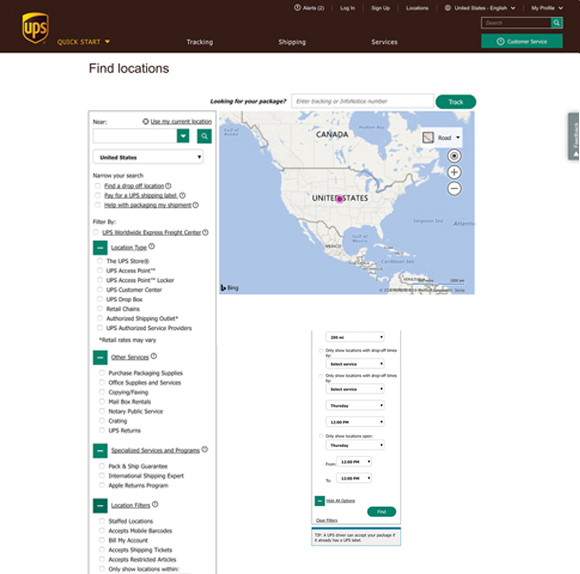Click the Log In link
Image resolution: width=580 pixels, height=574 pixels.
pos(347,8)
